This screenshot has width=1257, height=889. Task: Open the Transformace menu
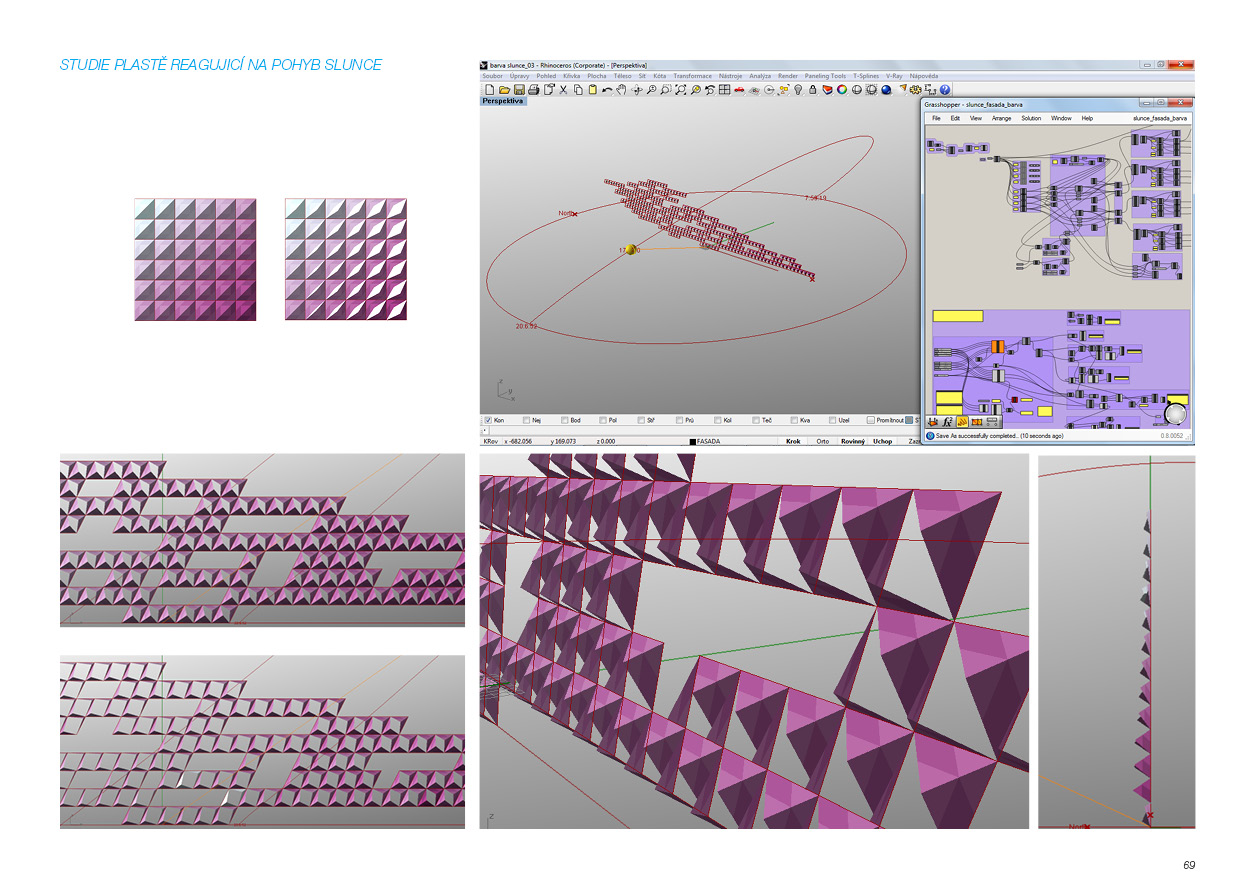tap(692, 76)
